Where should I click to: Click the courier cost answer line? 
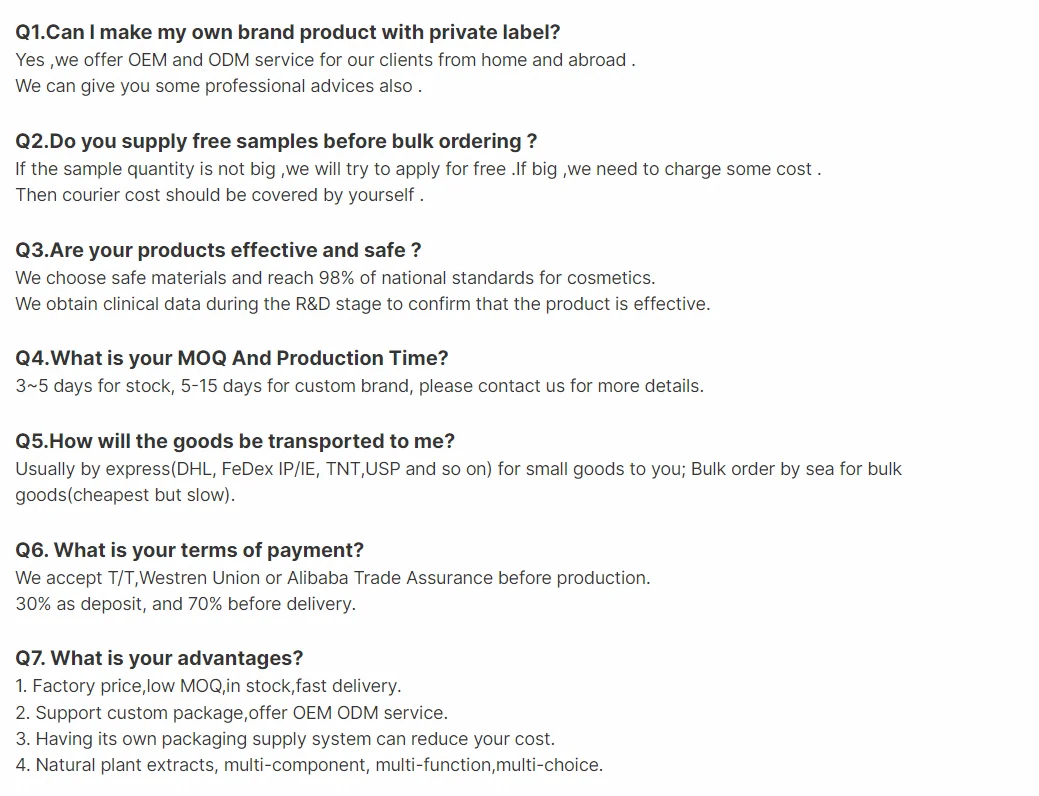[219, 195]
